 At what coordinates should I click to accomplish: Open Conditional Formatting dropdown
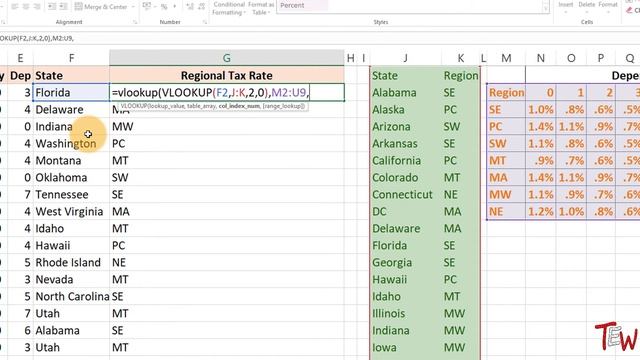(229, 8)
